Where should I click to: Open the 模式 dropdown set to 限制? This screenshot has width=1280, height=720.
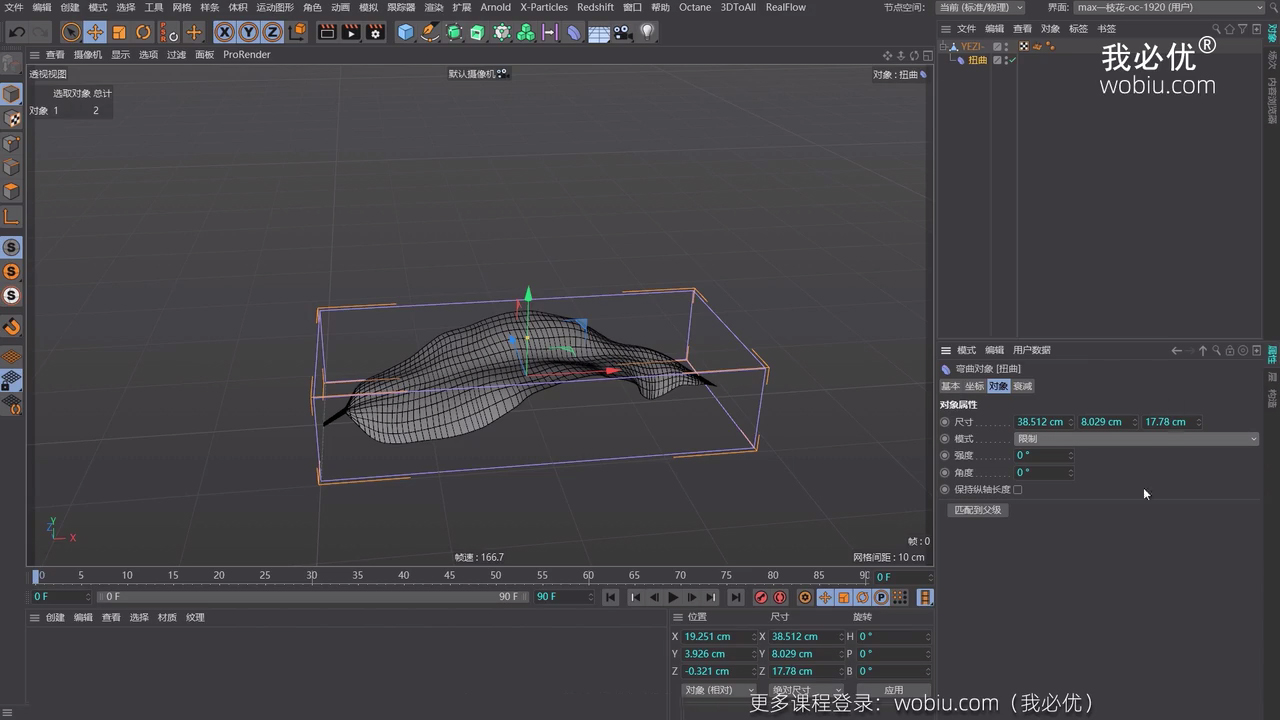(x=1137, y=439)
